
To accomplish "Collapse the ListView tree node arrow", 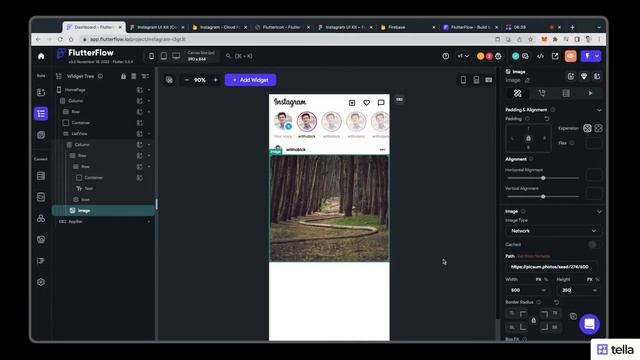I will point(149,134).
